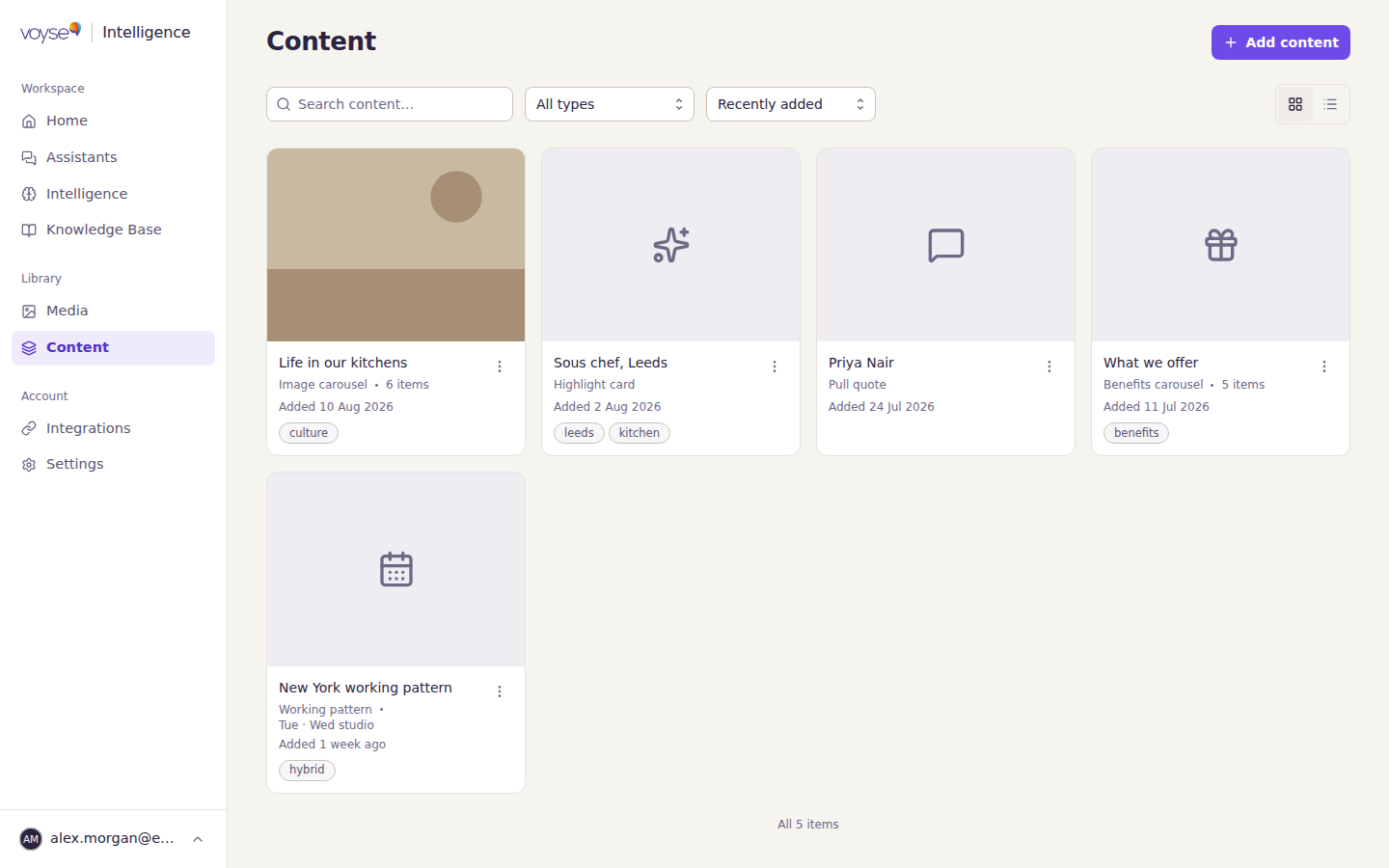Screen dimensions: 1389x868
Task: Open the Priya Nair title
Action: [861, 363]
